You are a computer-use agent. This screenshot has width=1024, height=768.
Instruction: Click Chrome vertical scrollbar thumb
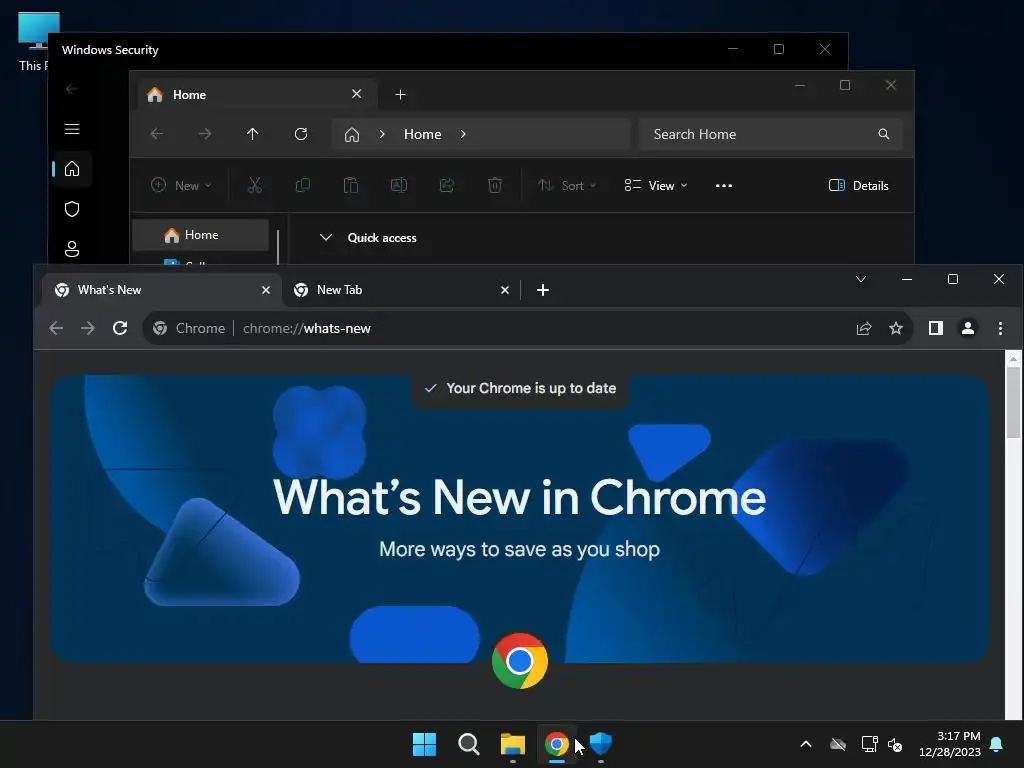click(x=1013, y=402)
